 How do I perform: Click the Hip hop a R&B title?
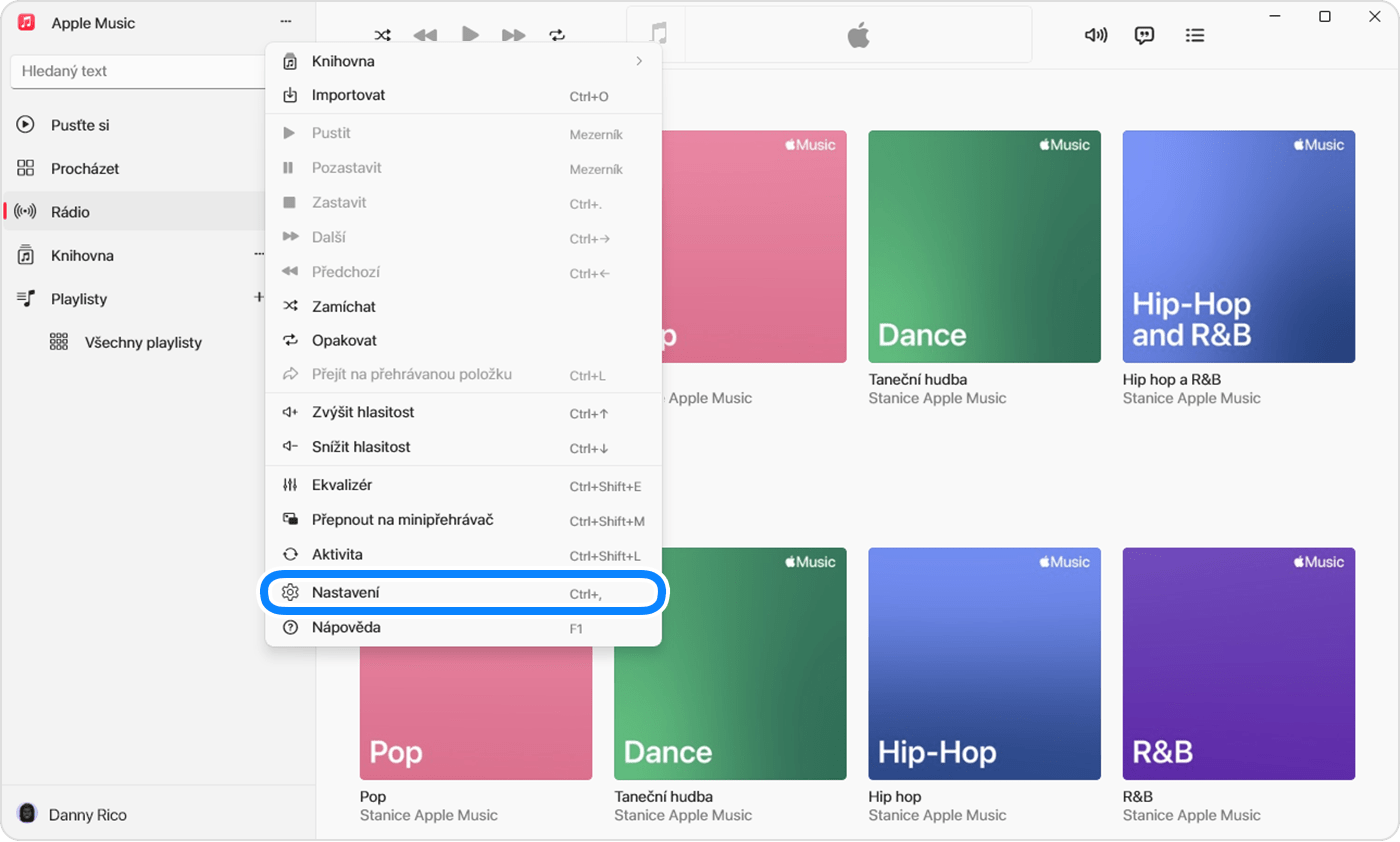coord(1172,380)
